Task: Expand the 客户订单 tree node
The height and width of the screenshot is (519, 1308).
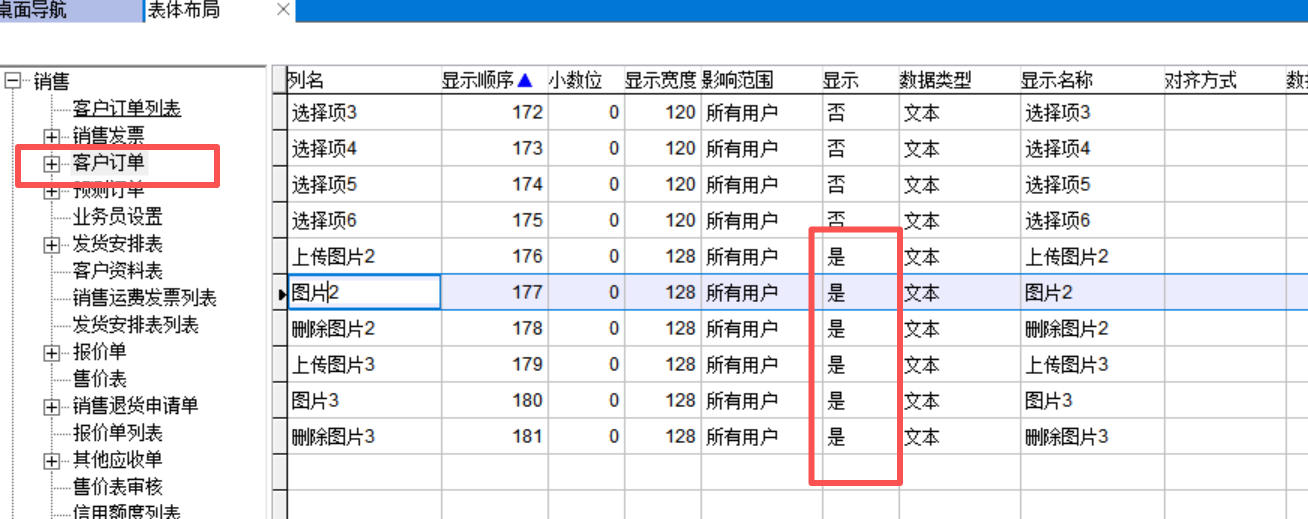Action: pyautogui.click(x=51, y=163)
